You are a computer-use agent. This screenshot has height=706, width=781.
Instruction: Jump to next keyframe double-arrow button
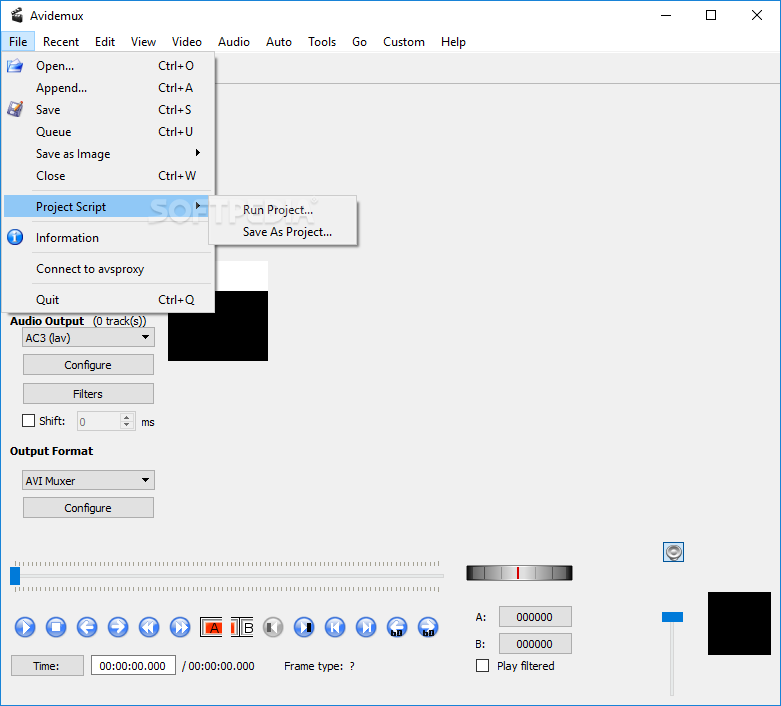(180, 627)
